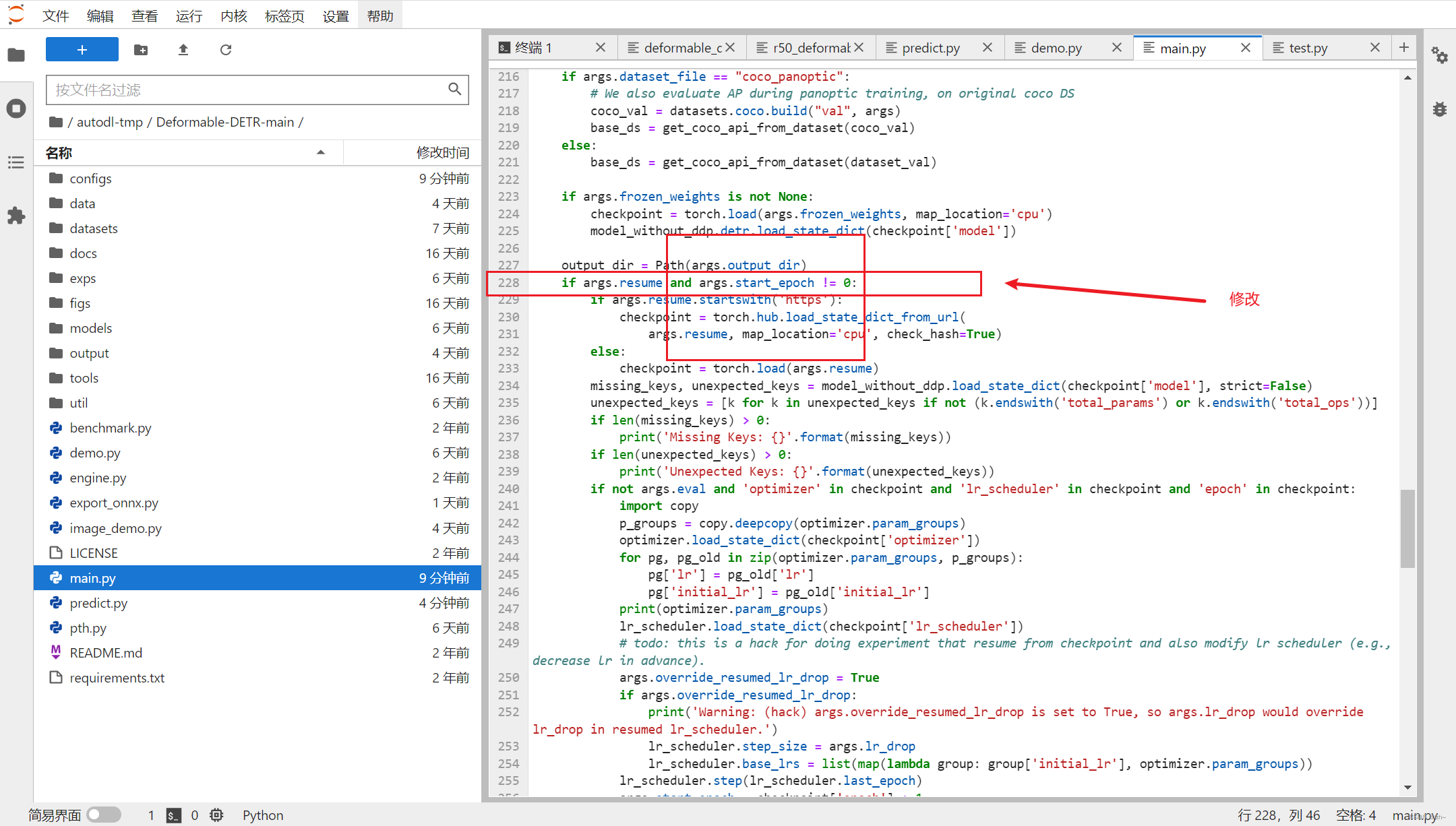This screenshot has width=1456, height=826.
Task: Open the debugger bug icon on right sidebar
Action: tap(1440, 109)
